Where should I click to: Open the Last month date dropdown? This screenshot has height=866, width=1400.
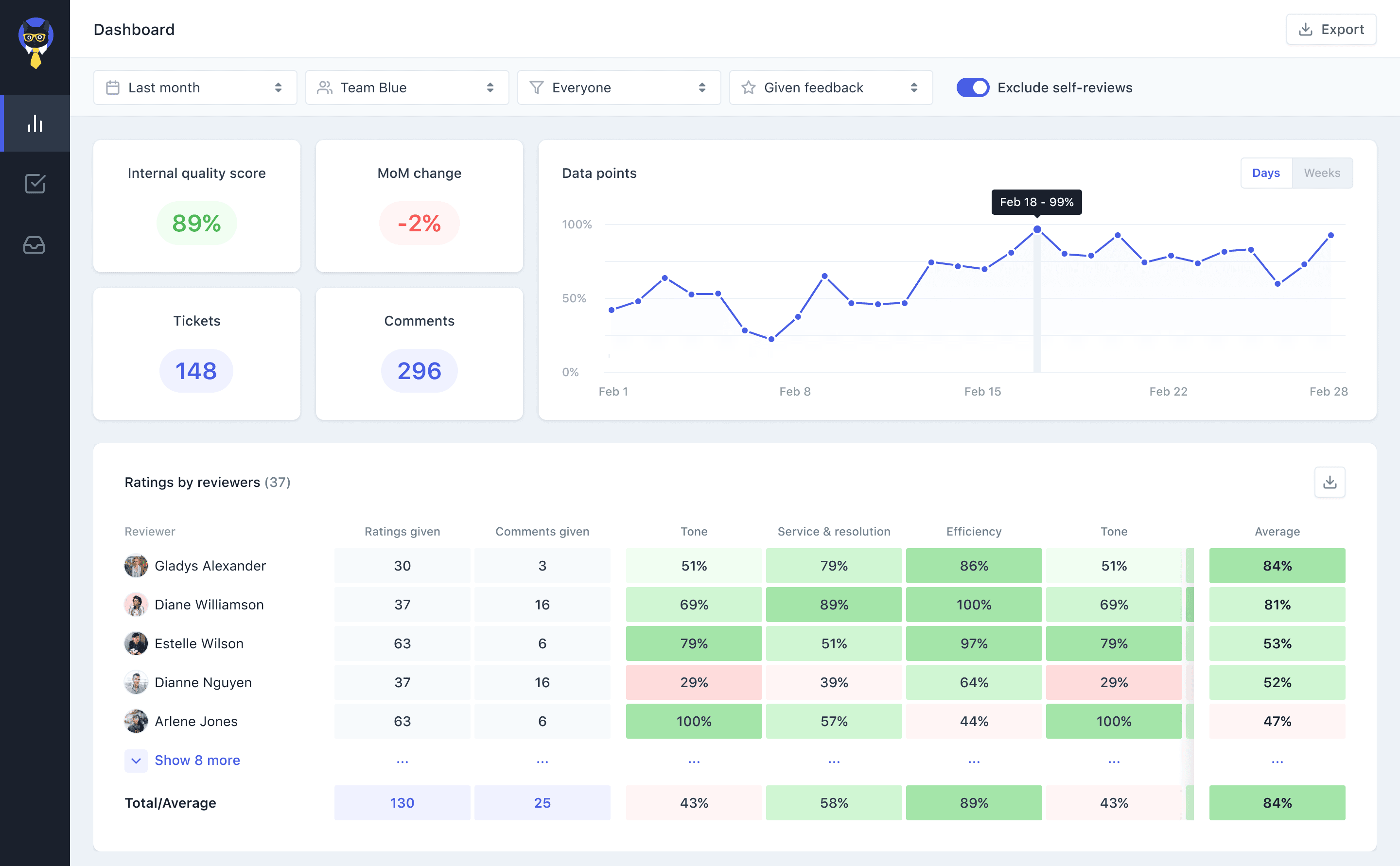(x=195, y=87)
